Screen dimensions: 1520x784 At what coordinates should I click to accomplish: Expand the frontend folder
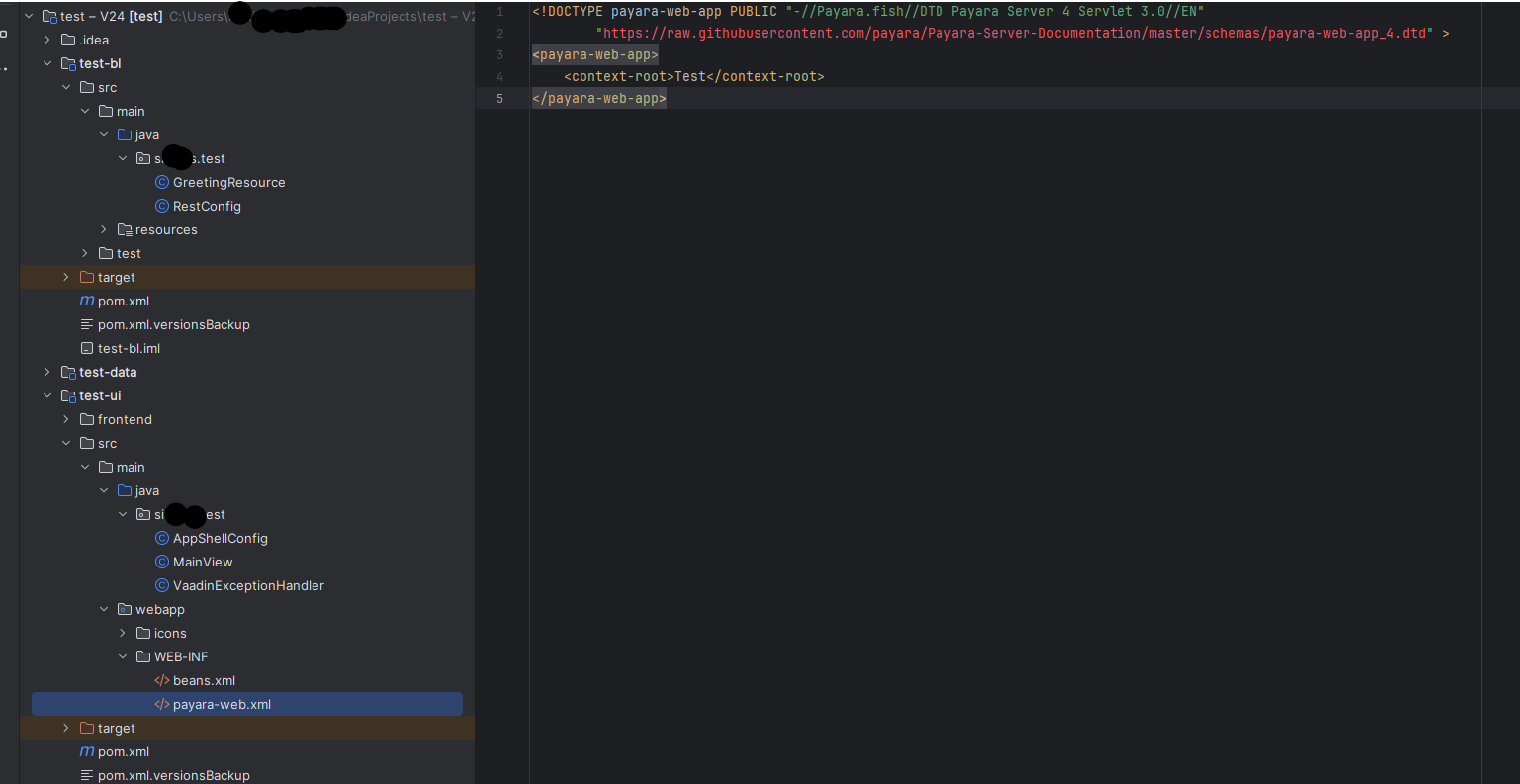tap(66, 420)
